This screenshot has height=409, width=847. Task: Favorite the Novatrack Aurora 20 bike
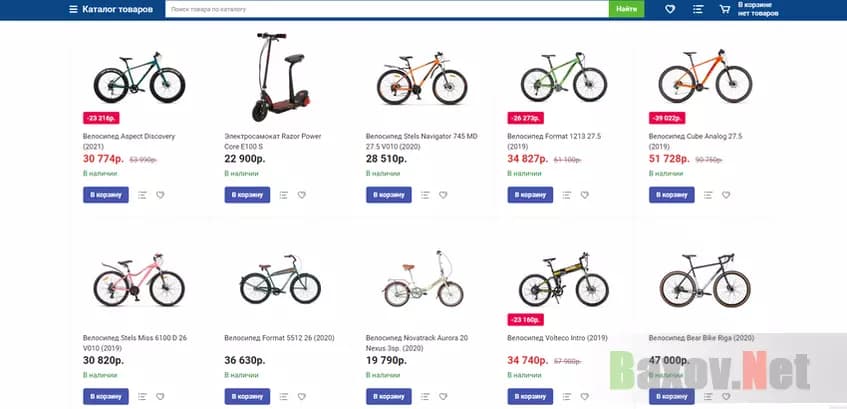(444, 396)
